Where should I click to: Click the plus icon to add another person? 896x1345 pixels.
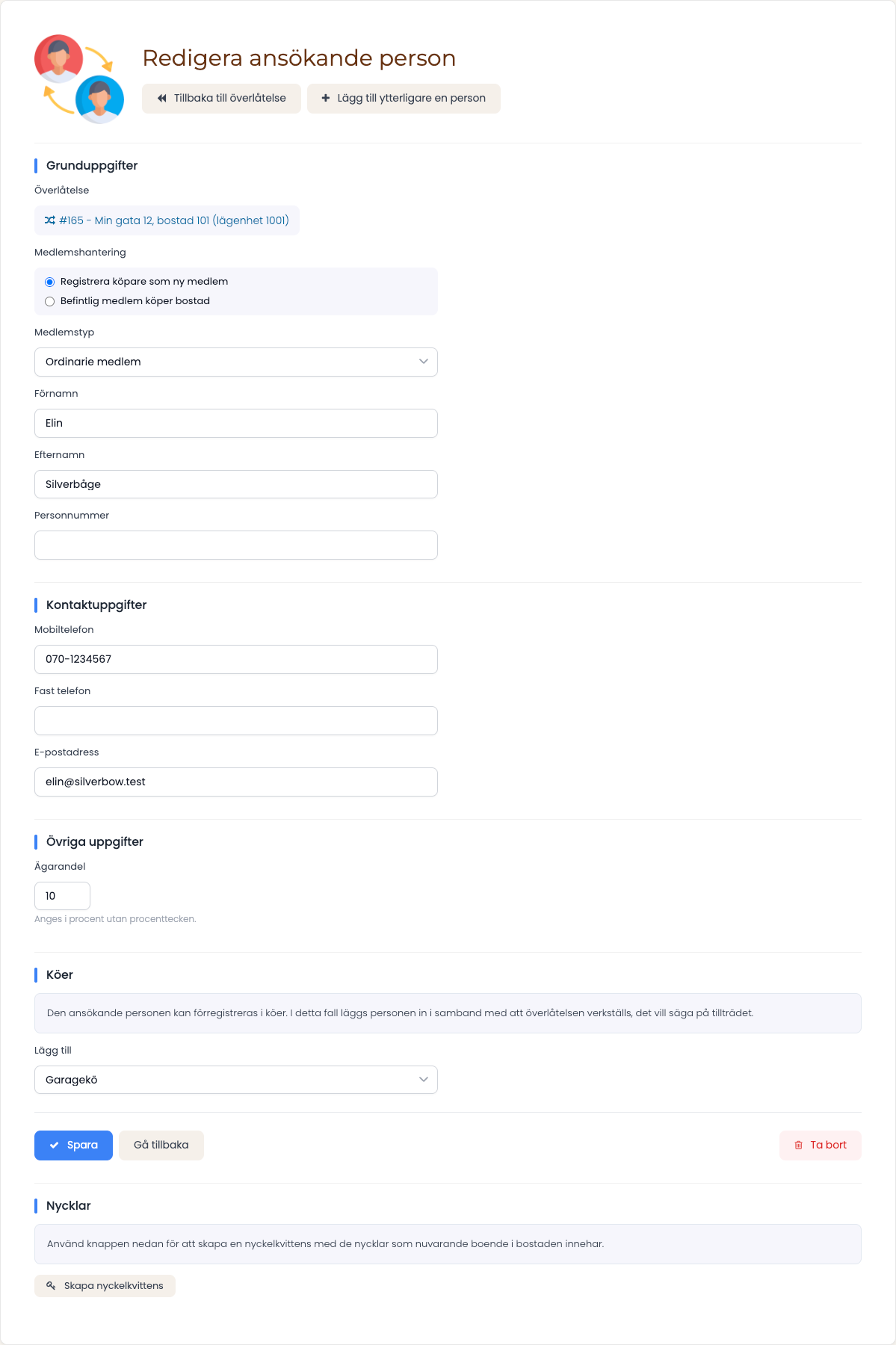326,98
